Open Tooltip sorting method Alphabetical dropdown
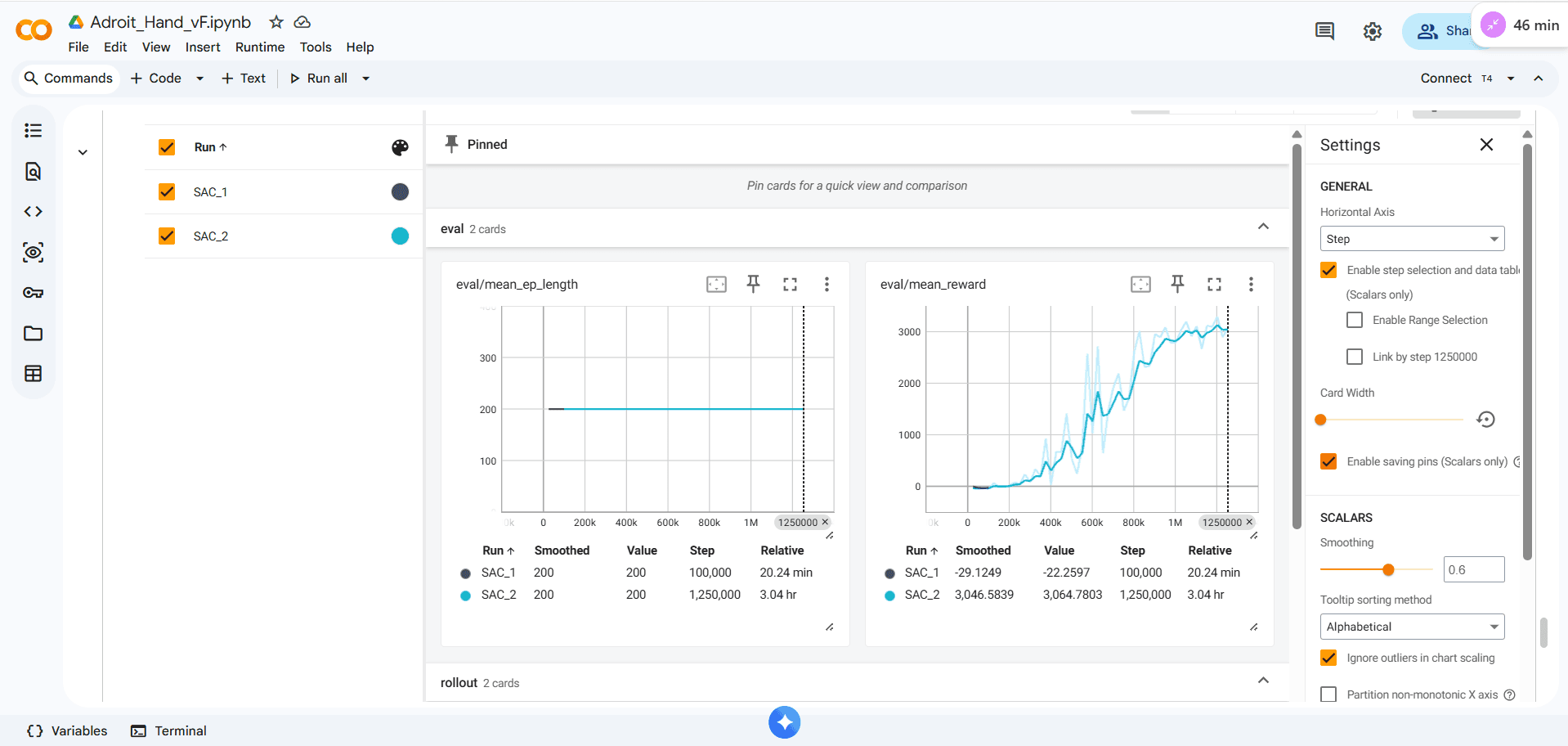Viewport: 1568px width, 746px height. (1412, 627)
